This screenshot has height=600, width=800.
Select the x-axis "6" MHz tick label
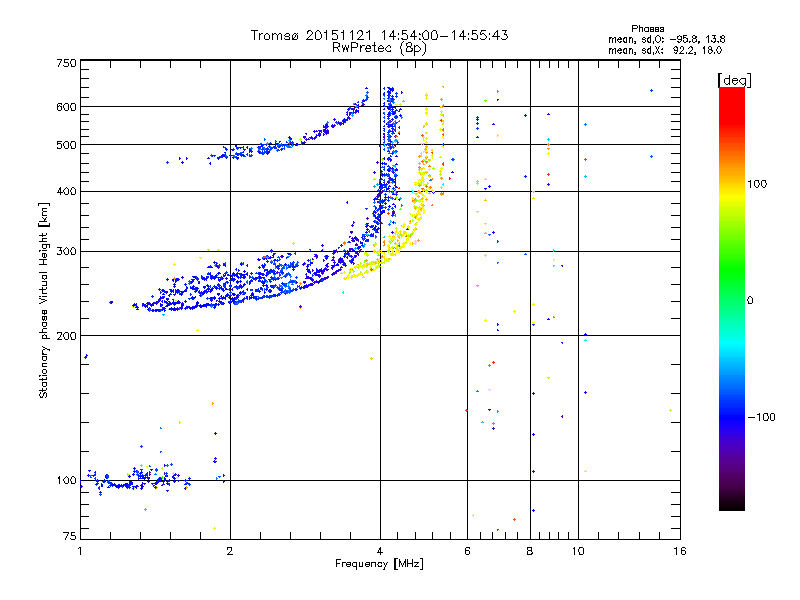pyautogui.click(x=467, y=551)
